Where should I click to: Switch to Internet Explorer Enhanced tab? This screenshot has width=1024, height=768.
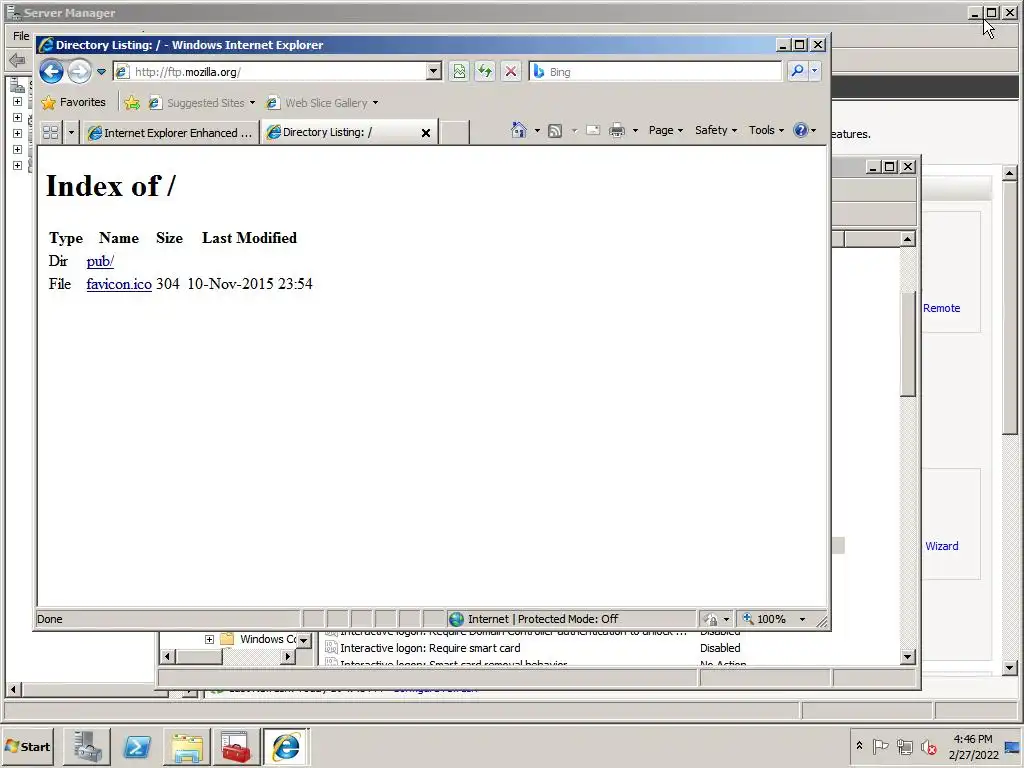tap(172, 133)
